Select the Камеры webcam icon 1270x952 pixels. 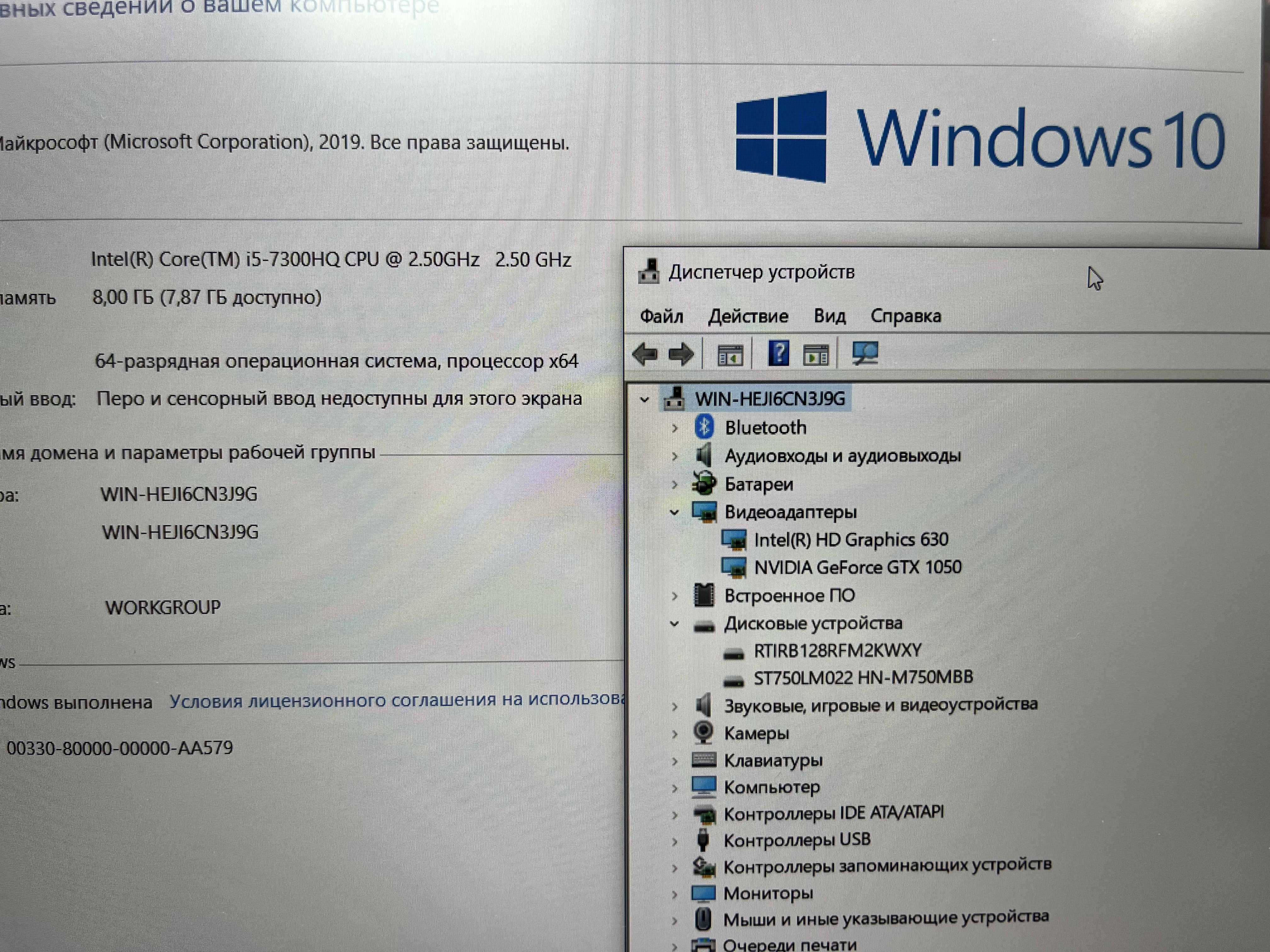coord(703,733)
